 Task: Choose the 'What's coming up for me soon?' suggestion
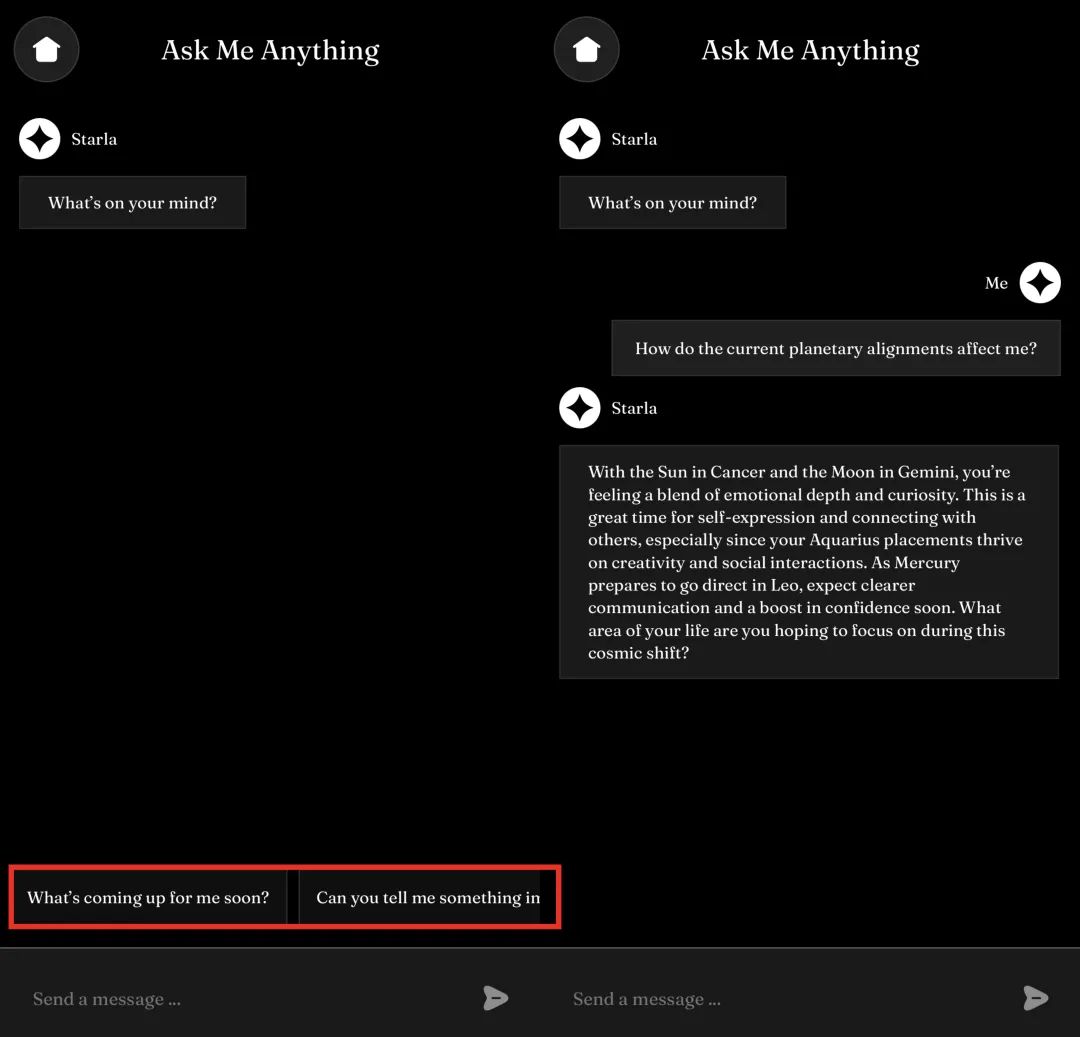point(149,897)
